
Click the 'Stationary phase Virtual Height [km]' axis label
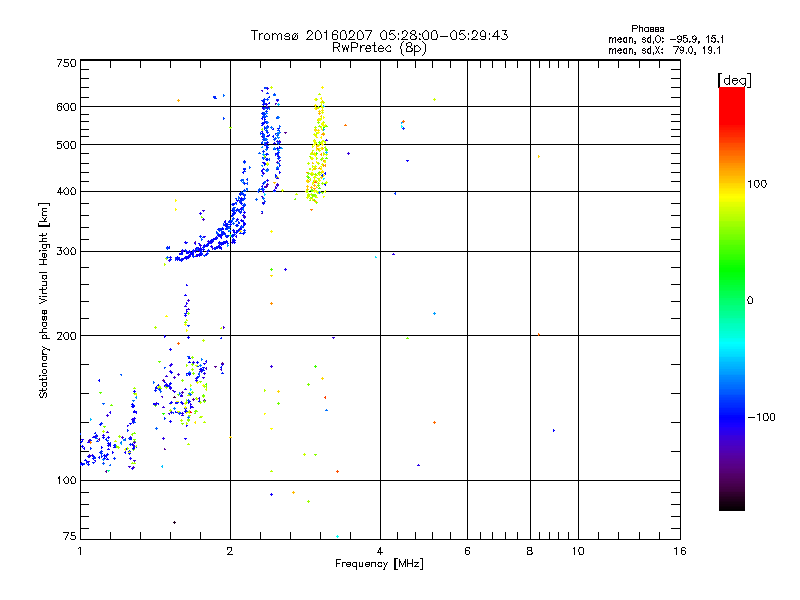click(x=44, y=300)
